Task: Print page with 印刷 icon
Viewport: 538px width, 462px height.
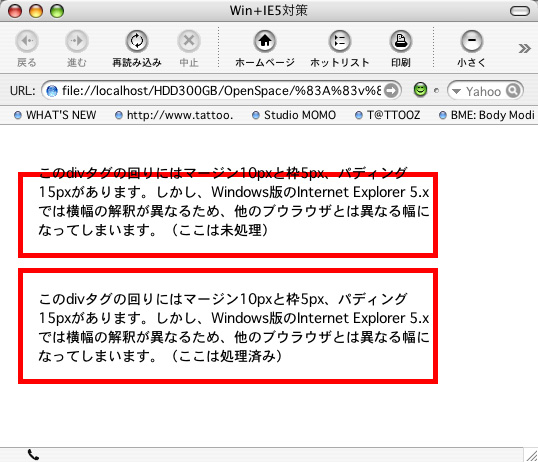Action: click(401, 41)
